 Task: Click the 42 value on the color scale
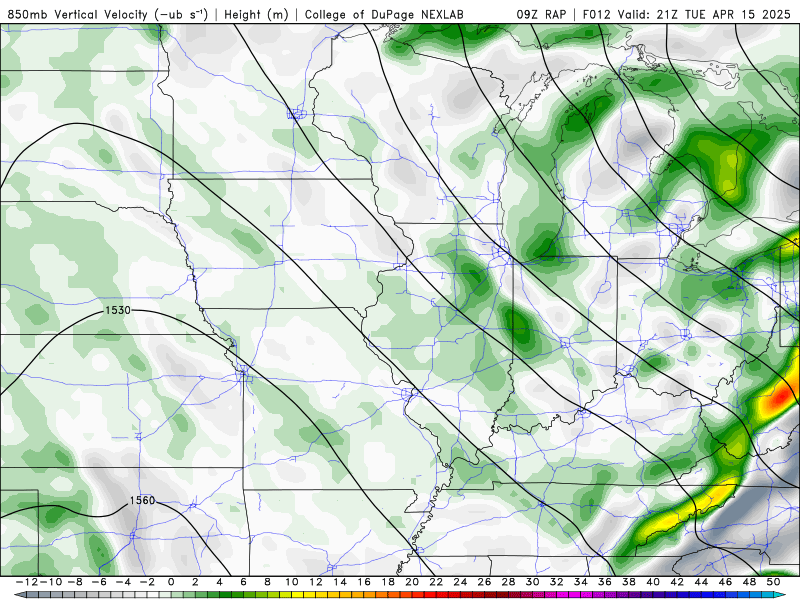tap(677, 582)
